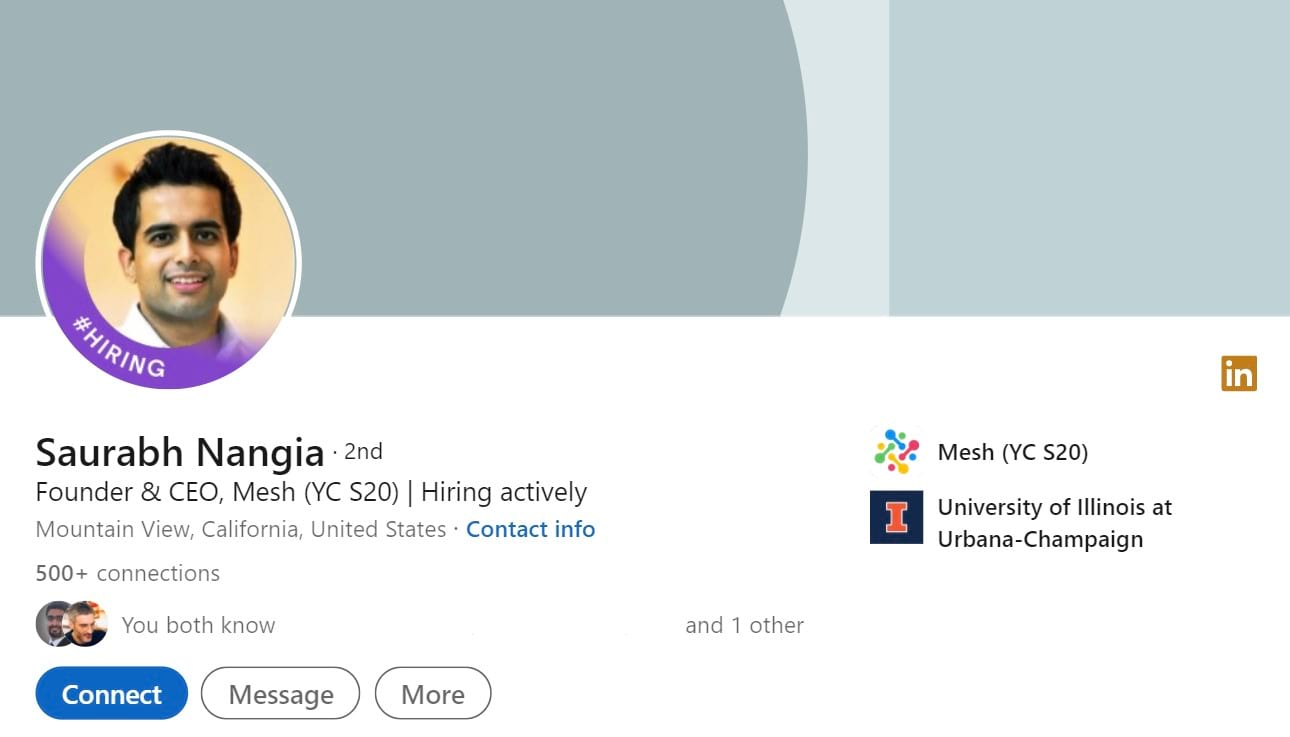Click the blue Connect button
Viewport: 1290px width, 737px height.
coord(111,693)
